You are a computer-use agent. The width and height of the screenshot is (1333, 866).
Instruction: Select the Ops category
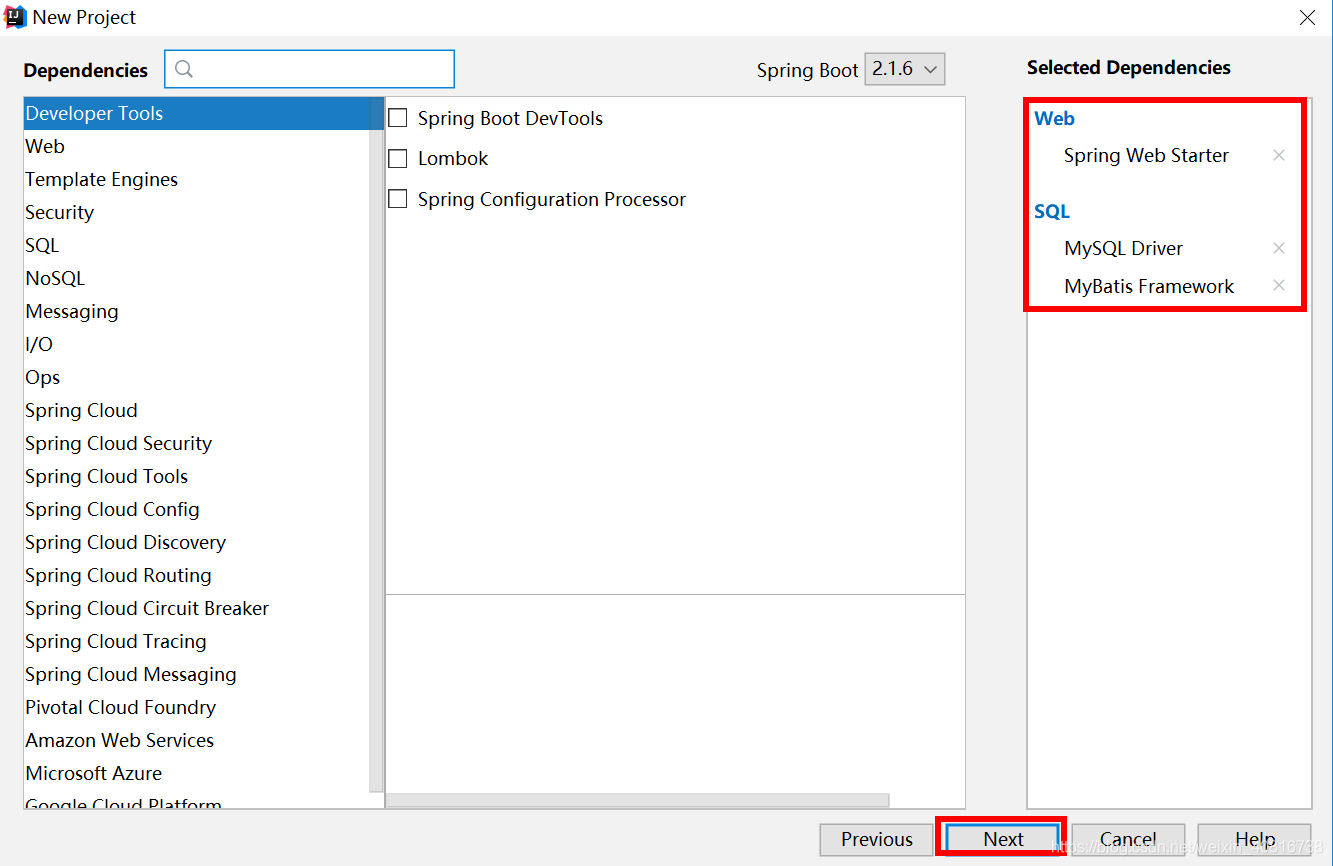196,377
